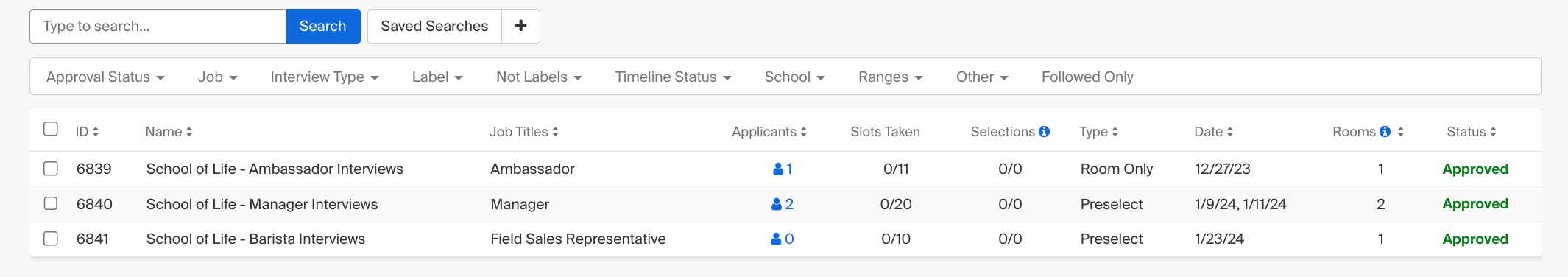Open the Timeline Status filter
Viewport: 1568px width, 277px height.
click(x=674, y=77)
